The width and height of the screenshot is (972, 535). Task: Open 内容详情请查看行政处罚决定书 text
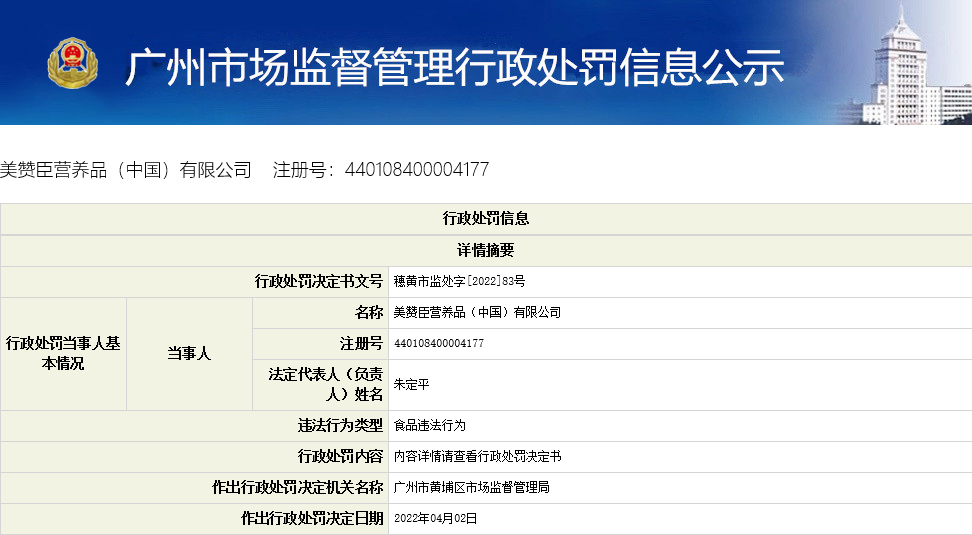(477, 457)
